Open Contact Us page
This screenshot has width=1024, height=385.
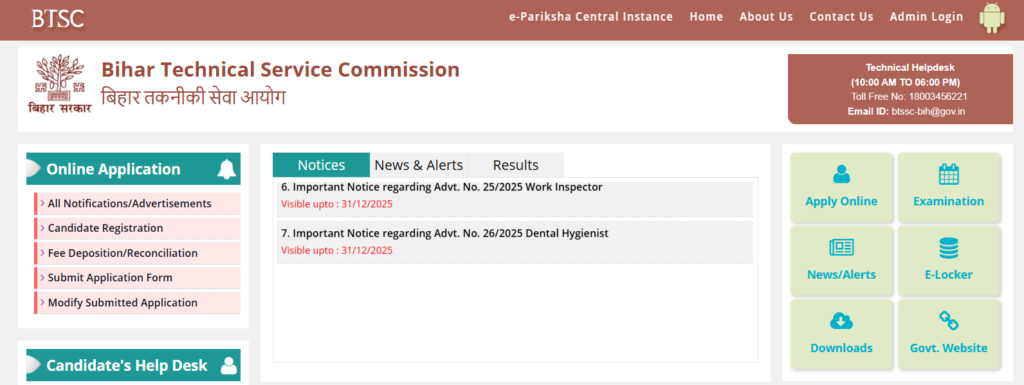[841, 17]
